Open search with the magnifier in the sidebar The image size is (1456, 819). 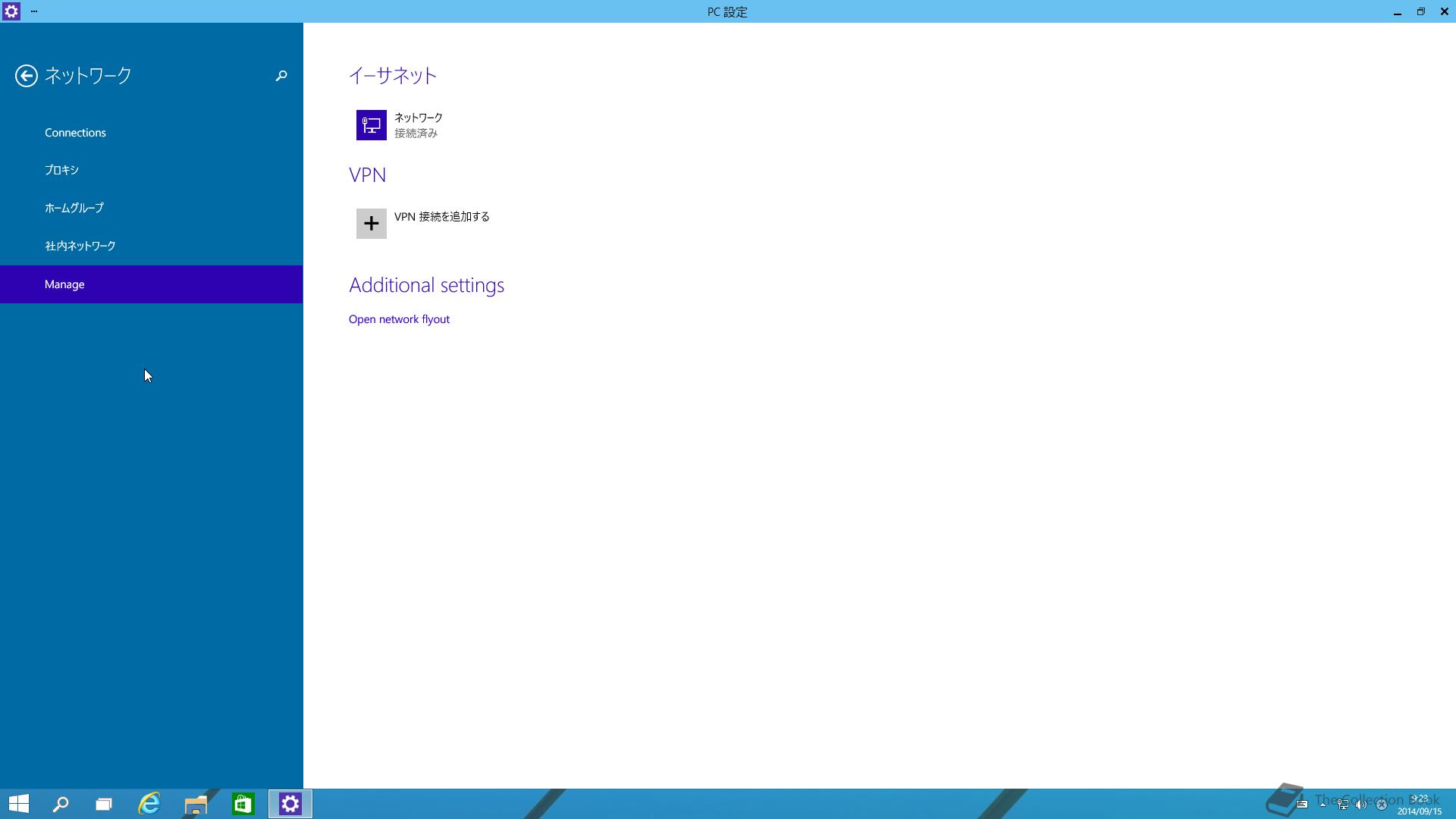pos(281,75)
